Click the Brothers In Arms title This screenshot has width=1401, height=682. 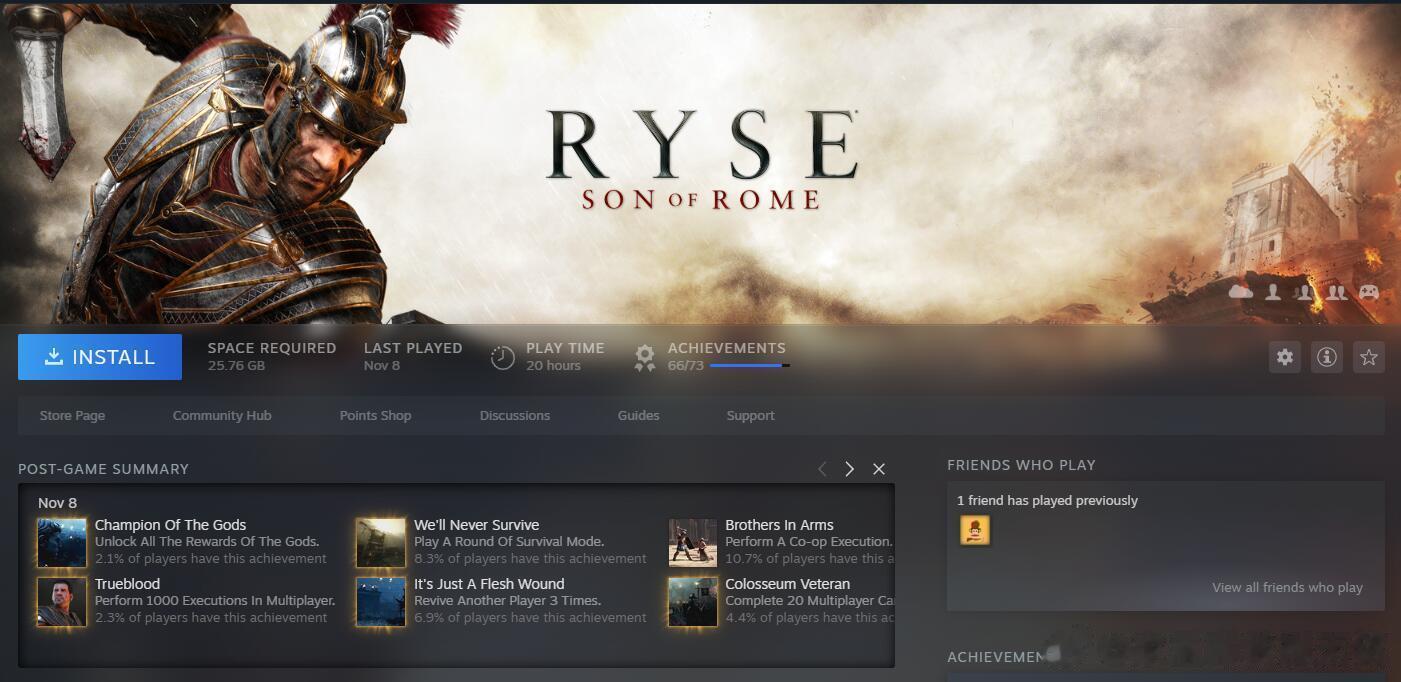pyautogui.click(x=779, y=525)
